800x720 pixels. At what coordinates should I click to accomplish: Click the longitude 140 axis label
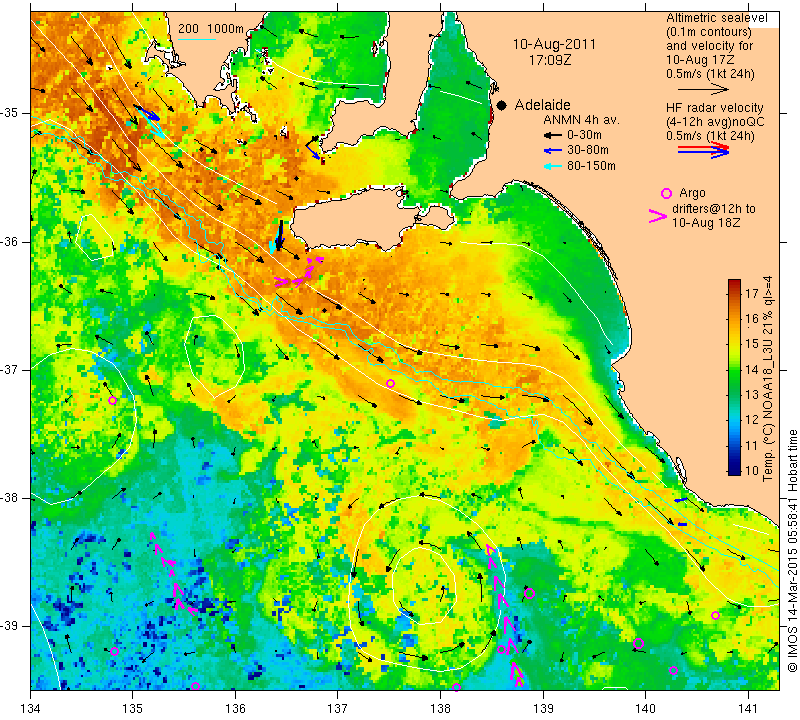pos(646,709)
